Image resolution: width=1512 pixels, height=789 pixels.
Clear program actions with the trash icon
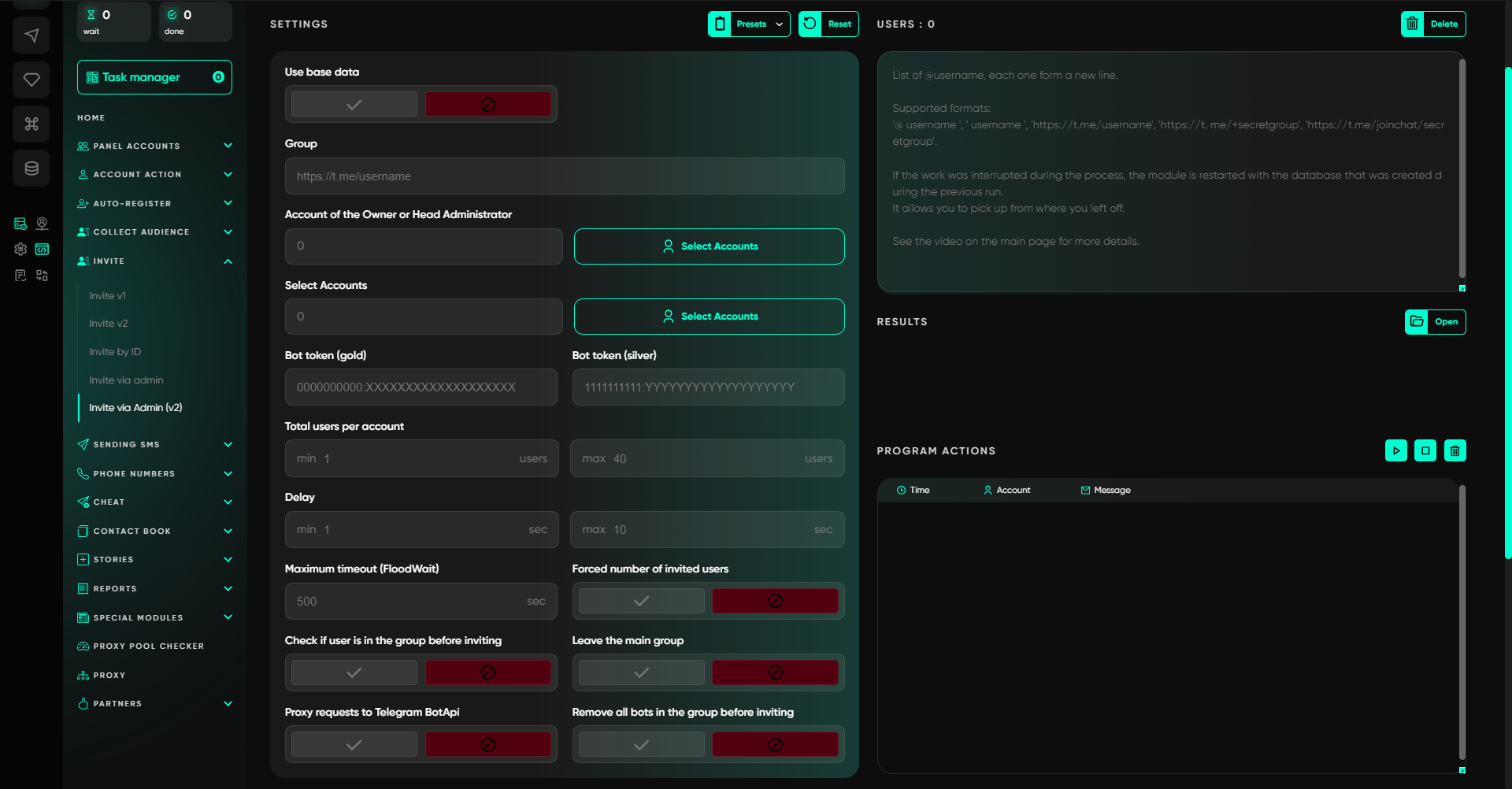pyautogui.click(x=1455, y=450)
